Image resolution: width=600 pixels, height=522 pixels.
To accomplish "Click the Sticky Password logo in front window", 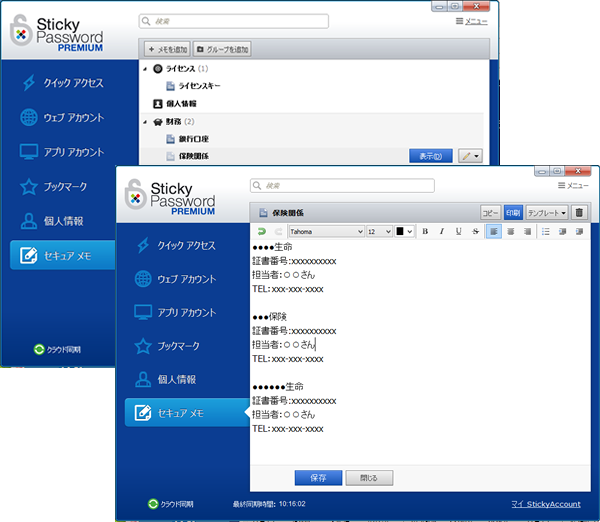I will [x=170, y=197].
